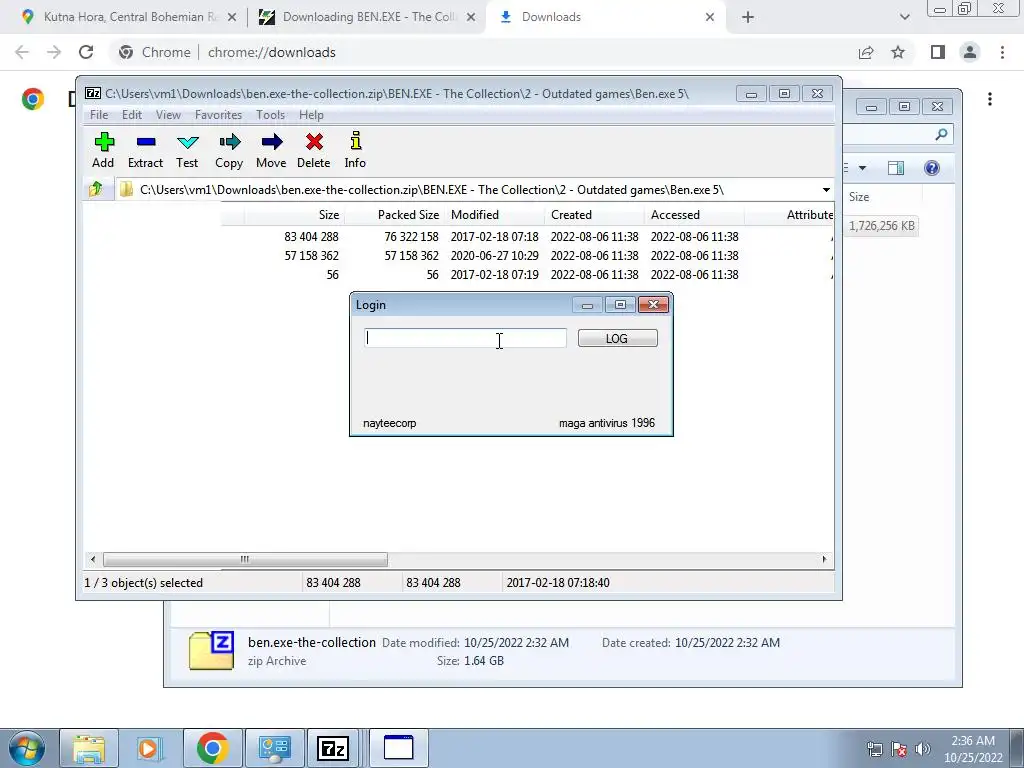The image size is (1024, 768).
Task: Sort by the Accessed column header
Action: point(694,215)
